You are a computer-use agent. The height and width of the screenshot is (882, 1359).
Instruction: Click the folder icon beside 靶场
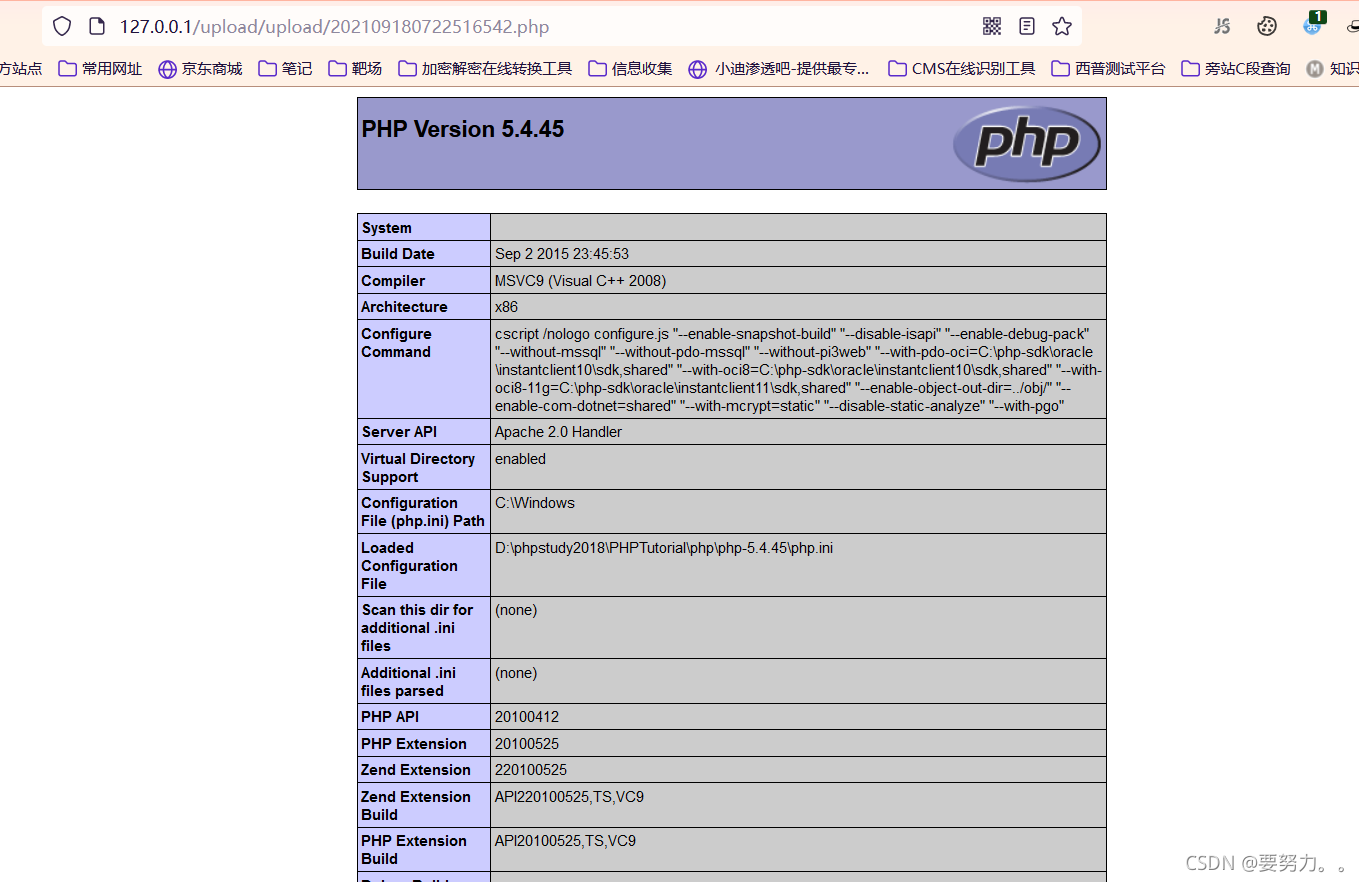point(337,69)
